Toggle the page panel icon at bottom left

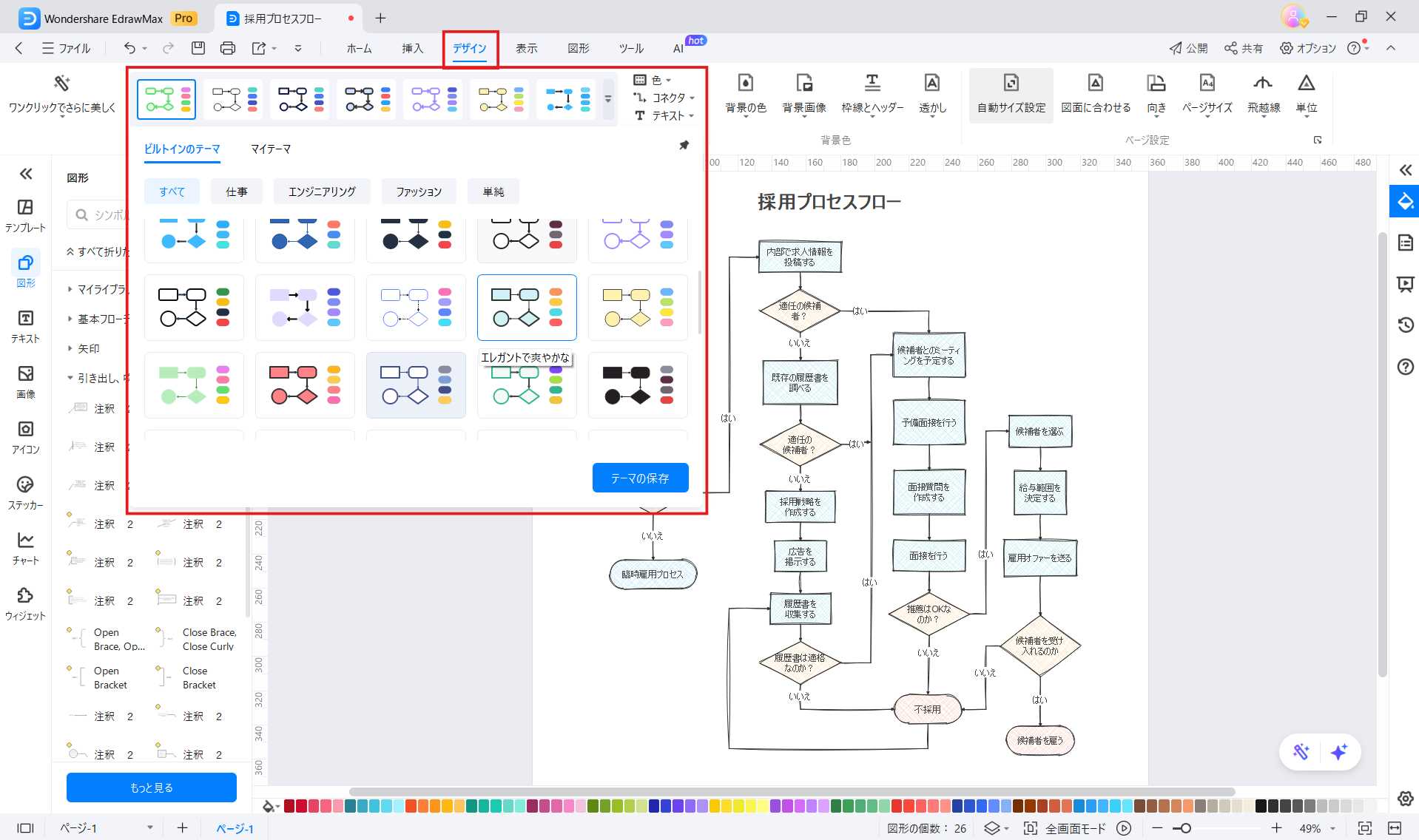26,828
